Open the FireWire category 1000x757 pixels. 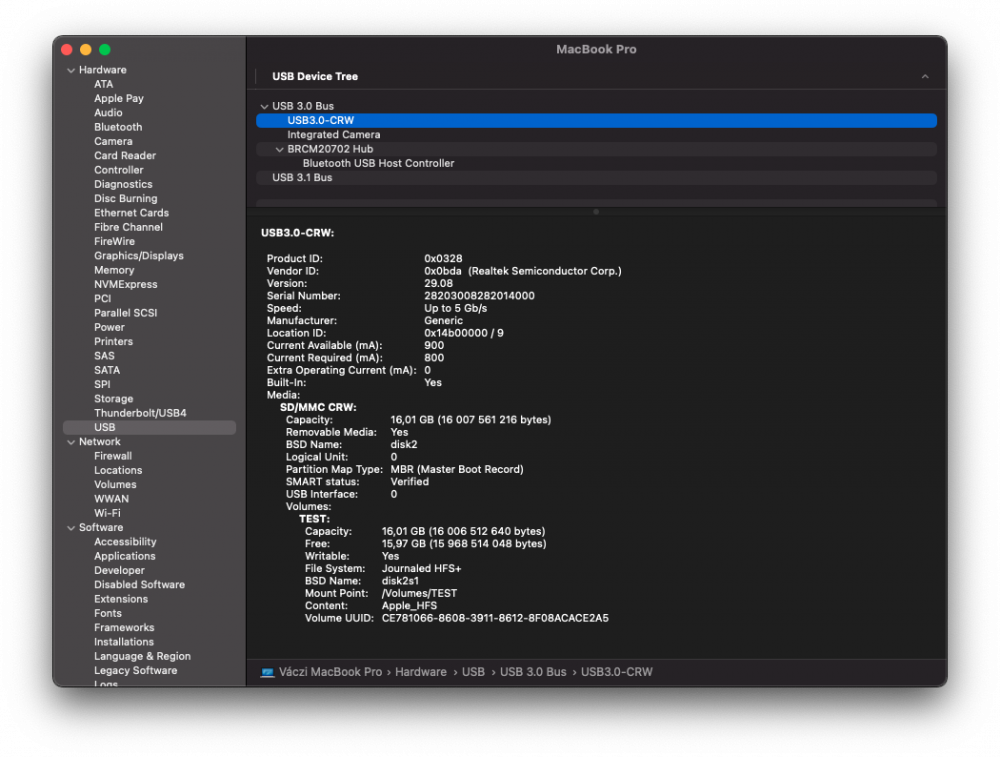114,242
